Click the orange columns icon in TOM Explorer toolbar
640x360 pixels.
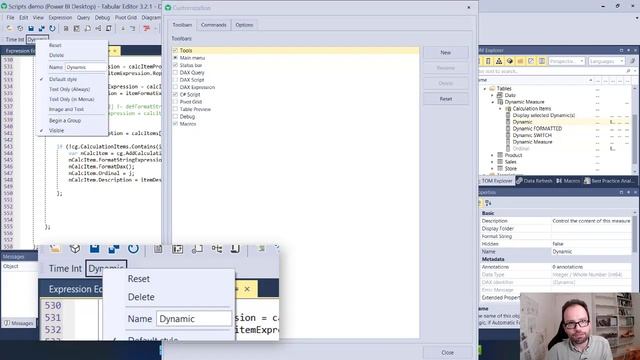pos(520,61)
